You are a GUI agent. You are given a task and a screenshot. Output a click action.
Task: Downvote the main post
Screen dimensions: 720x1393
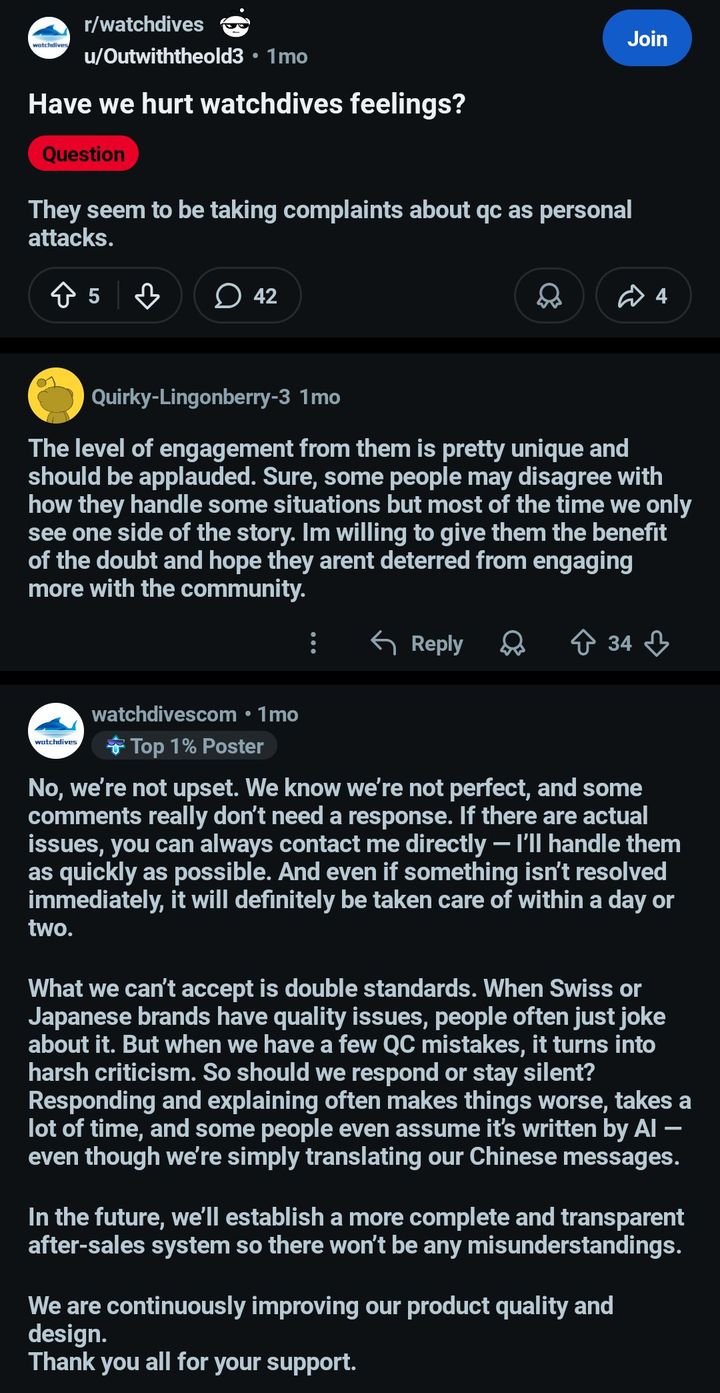(x=147, y=296)
